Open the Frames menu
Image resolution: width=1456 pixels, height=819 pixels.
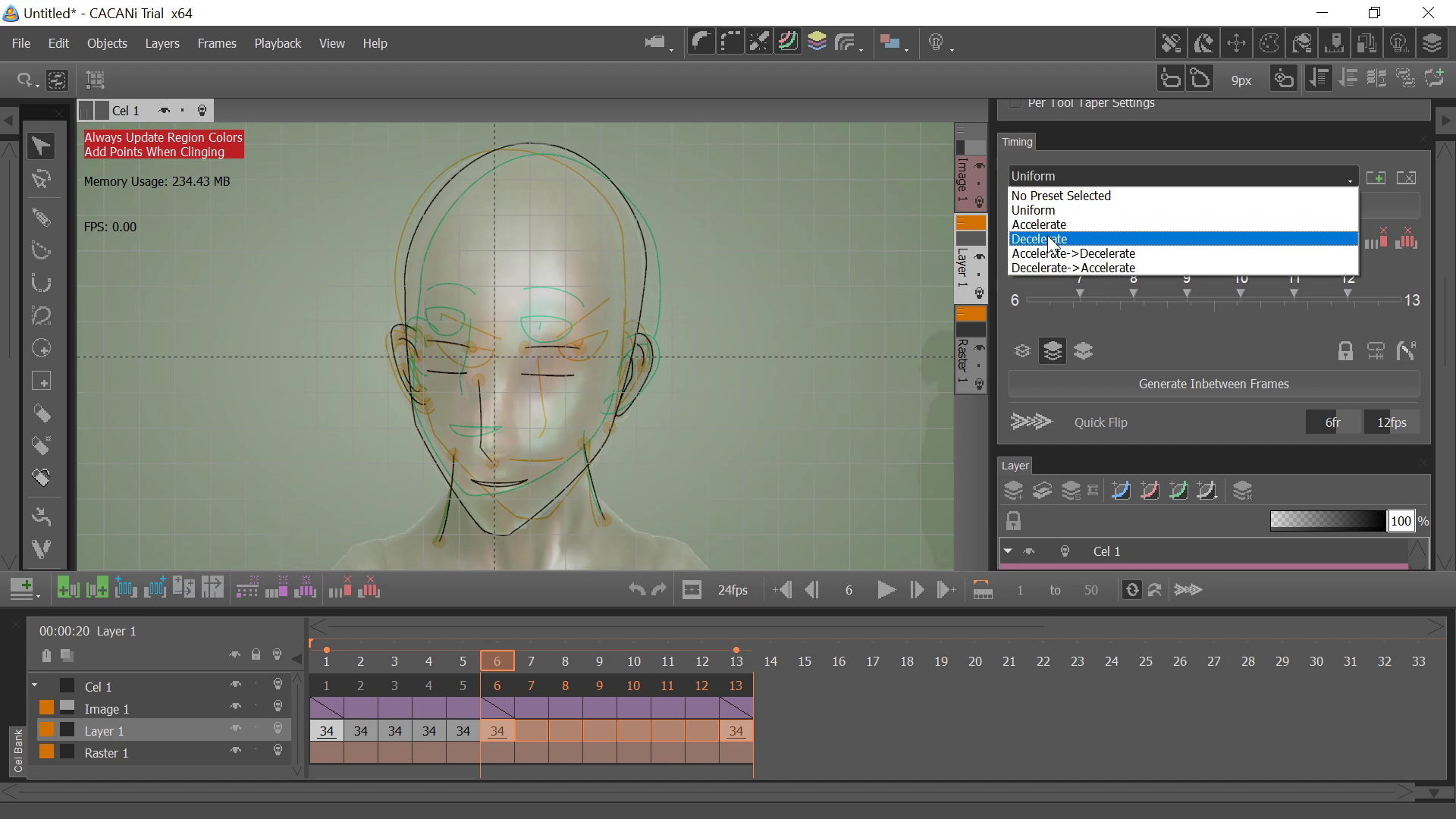(216, 43)
